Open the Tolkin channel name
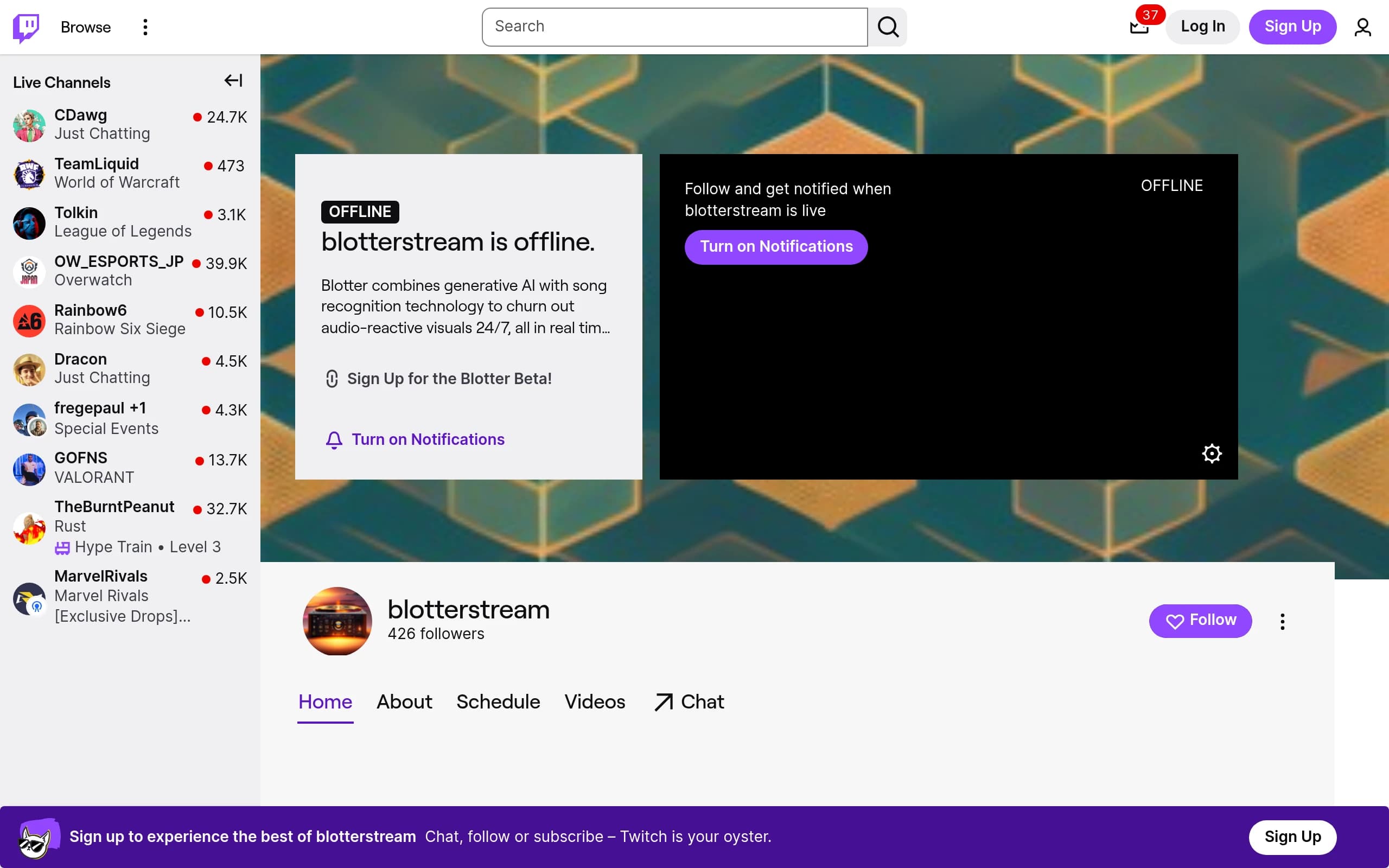 [77, 213]
